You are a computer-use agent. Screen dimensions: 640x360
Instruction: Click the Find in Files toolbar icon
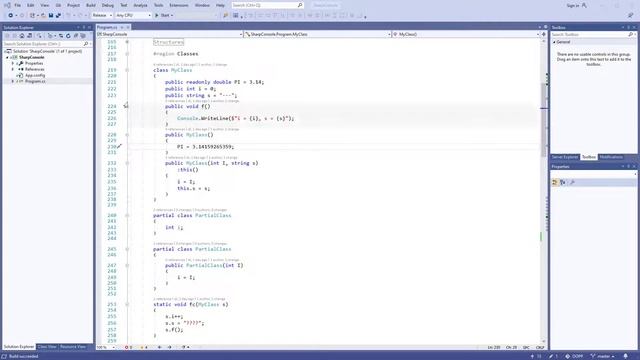(225, 16)
